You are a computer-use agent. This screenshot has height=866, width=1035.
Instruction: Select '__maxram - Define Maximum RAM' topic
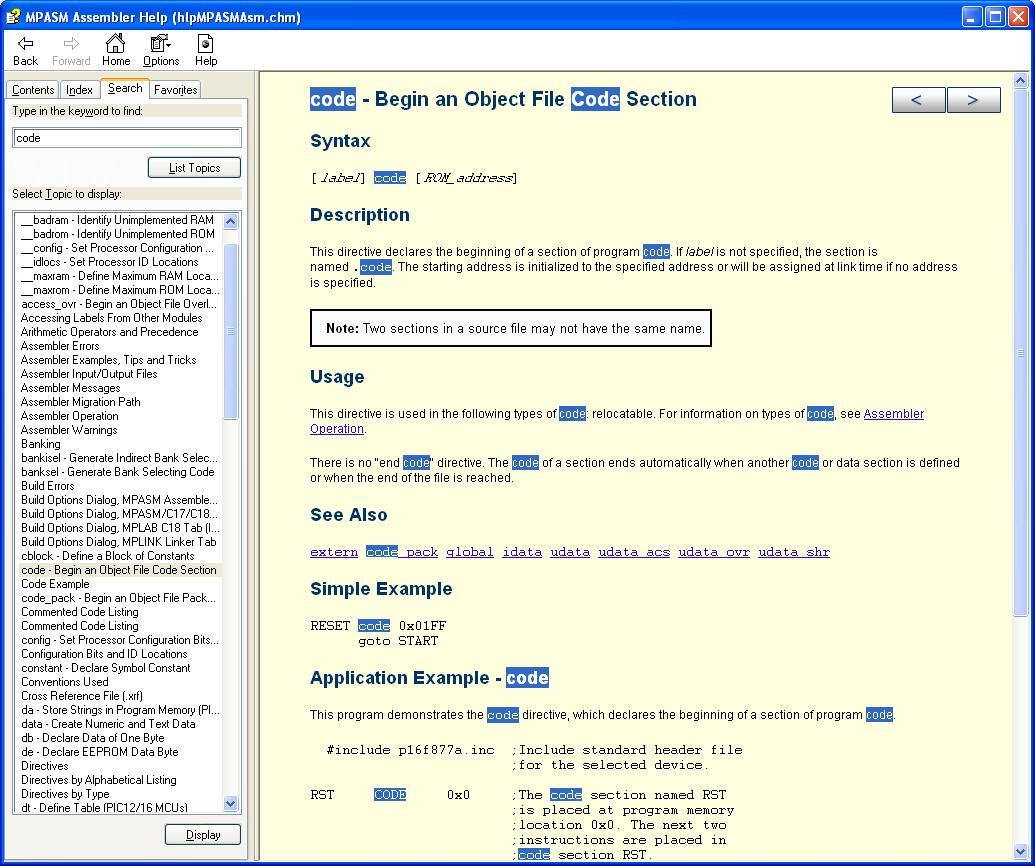119,276
